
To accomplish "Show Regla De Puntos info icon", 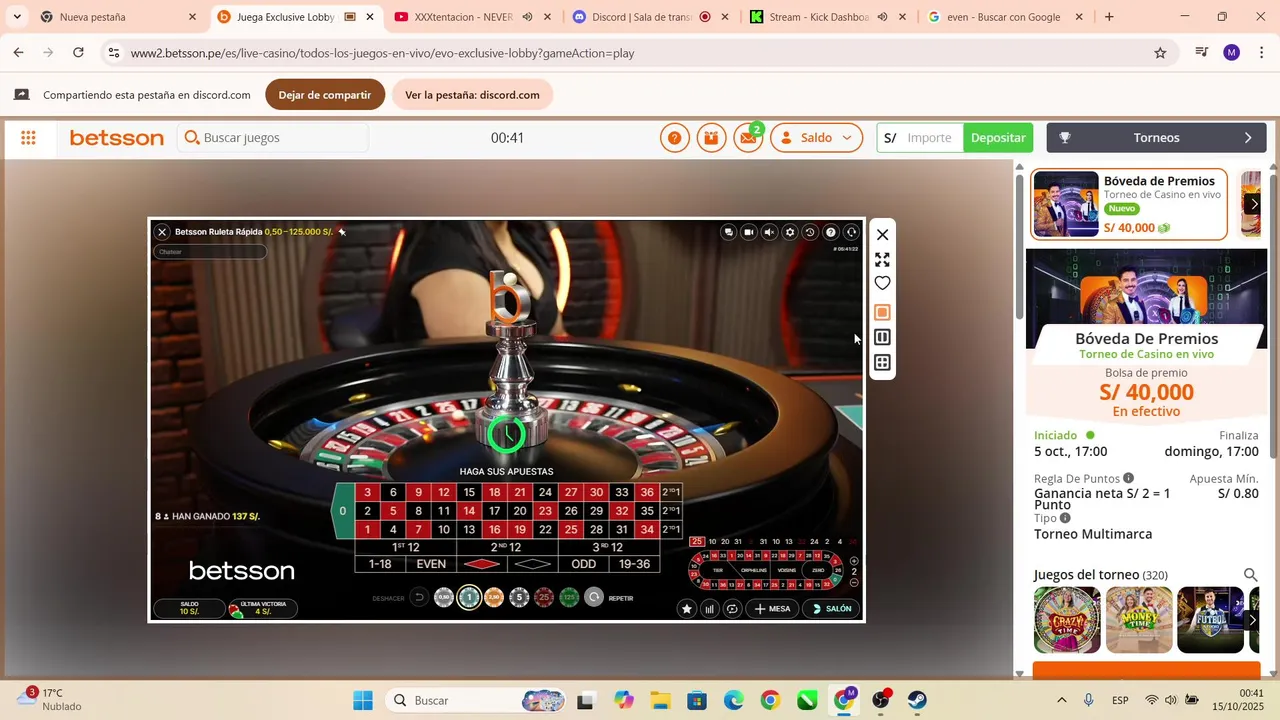I will coord(1128,478).
